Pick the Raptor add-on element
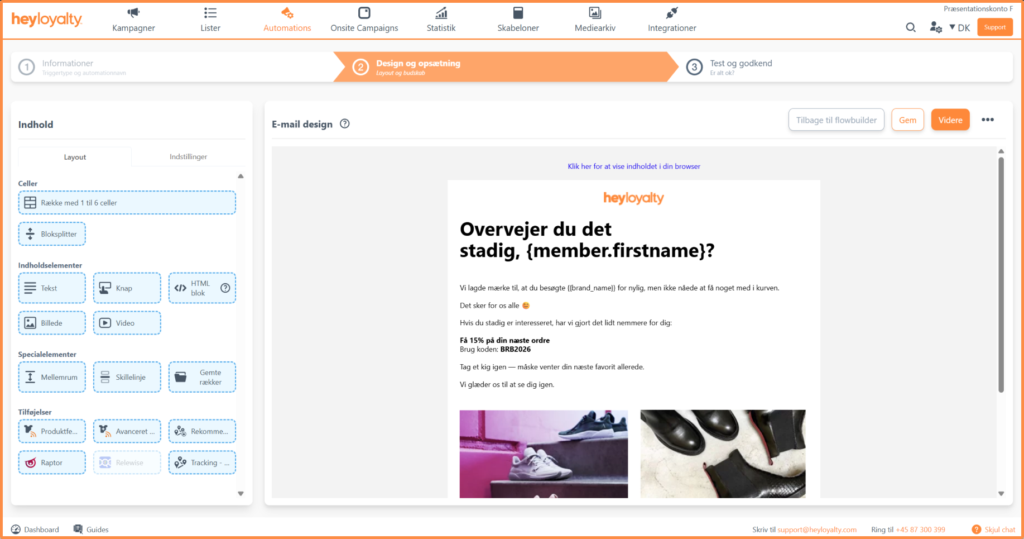Screen dimensions: 1024x539 click(52, 463)
